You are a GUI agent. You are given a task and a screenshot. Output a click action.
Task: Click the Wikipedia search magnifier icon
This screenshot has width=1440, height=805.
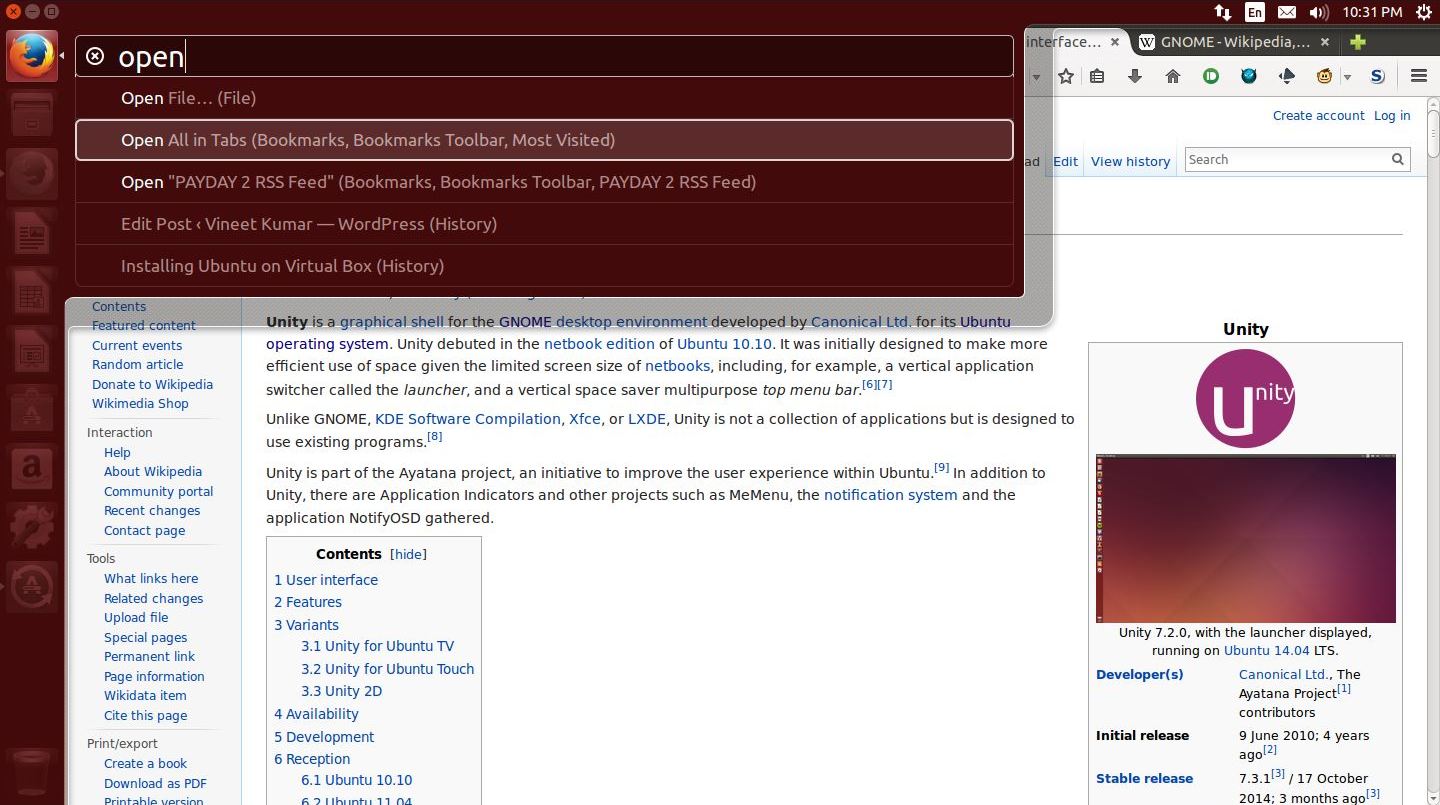coord(1398,159)
